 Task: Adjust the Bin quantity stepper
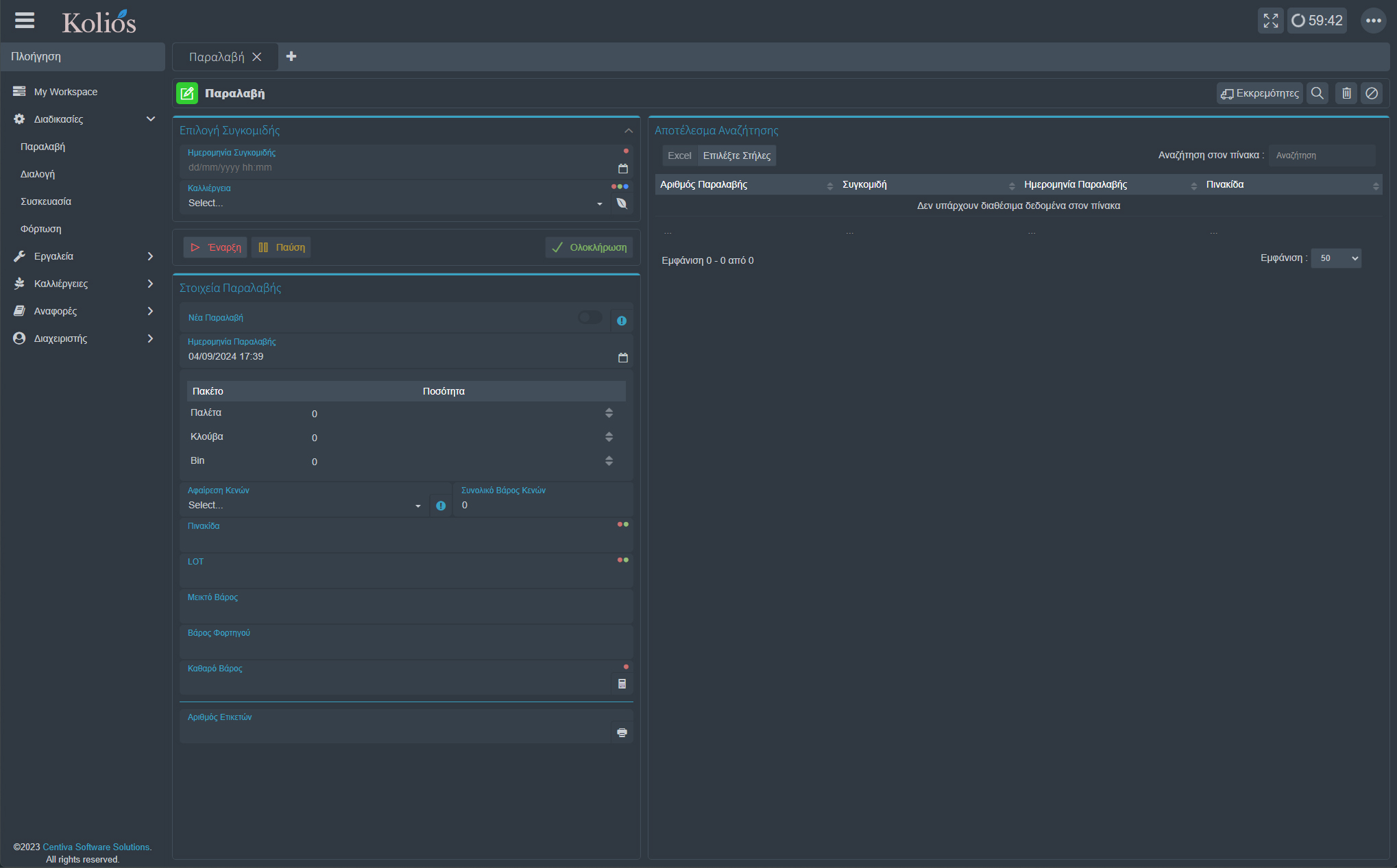click(609, 461)
